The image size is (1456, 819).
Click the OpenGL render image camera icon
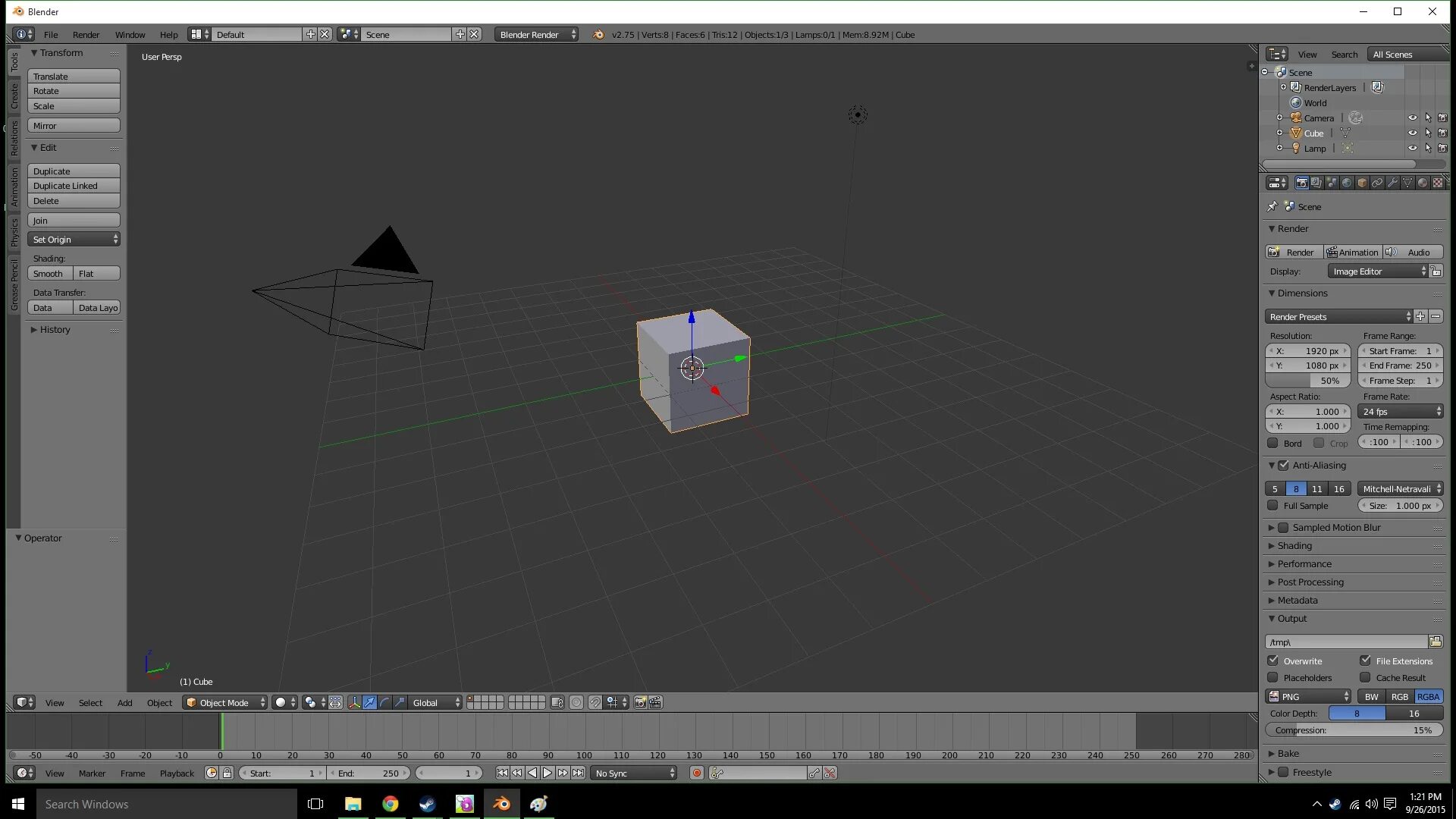[x=640, y=702]
